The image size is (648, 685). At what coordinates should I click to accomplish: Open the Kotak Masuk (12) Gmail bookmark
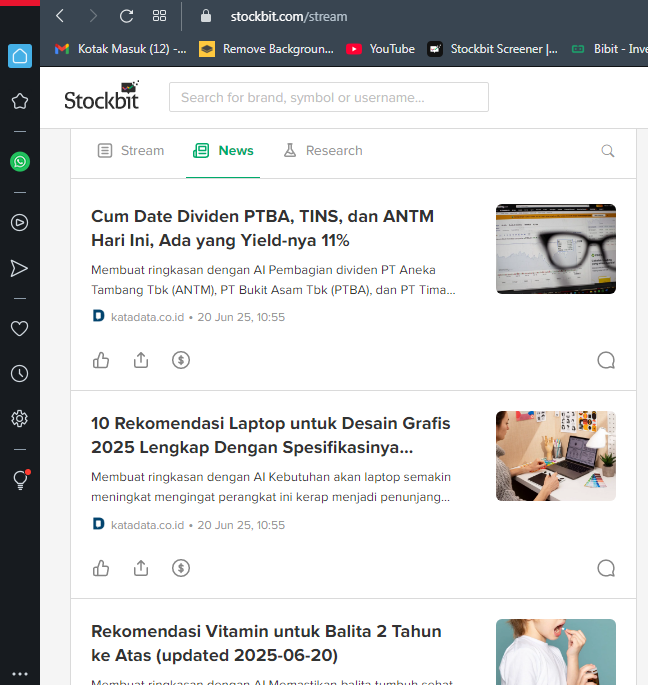pyautogui.click(x=121, y=49)
